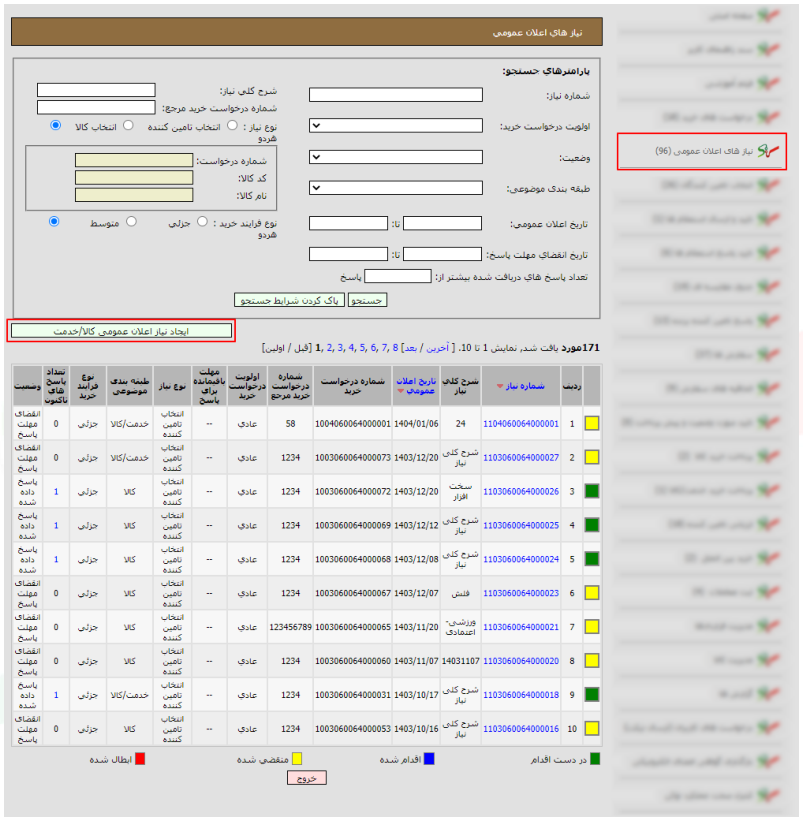Image resolution: width=803 pixels, height=821 pixels.
Task: Open the اولویت درخواست خرید dropdown
Action: tap(396, 126)
